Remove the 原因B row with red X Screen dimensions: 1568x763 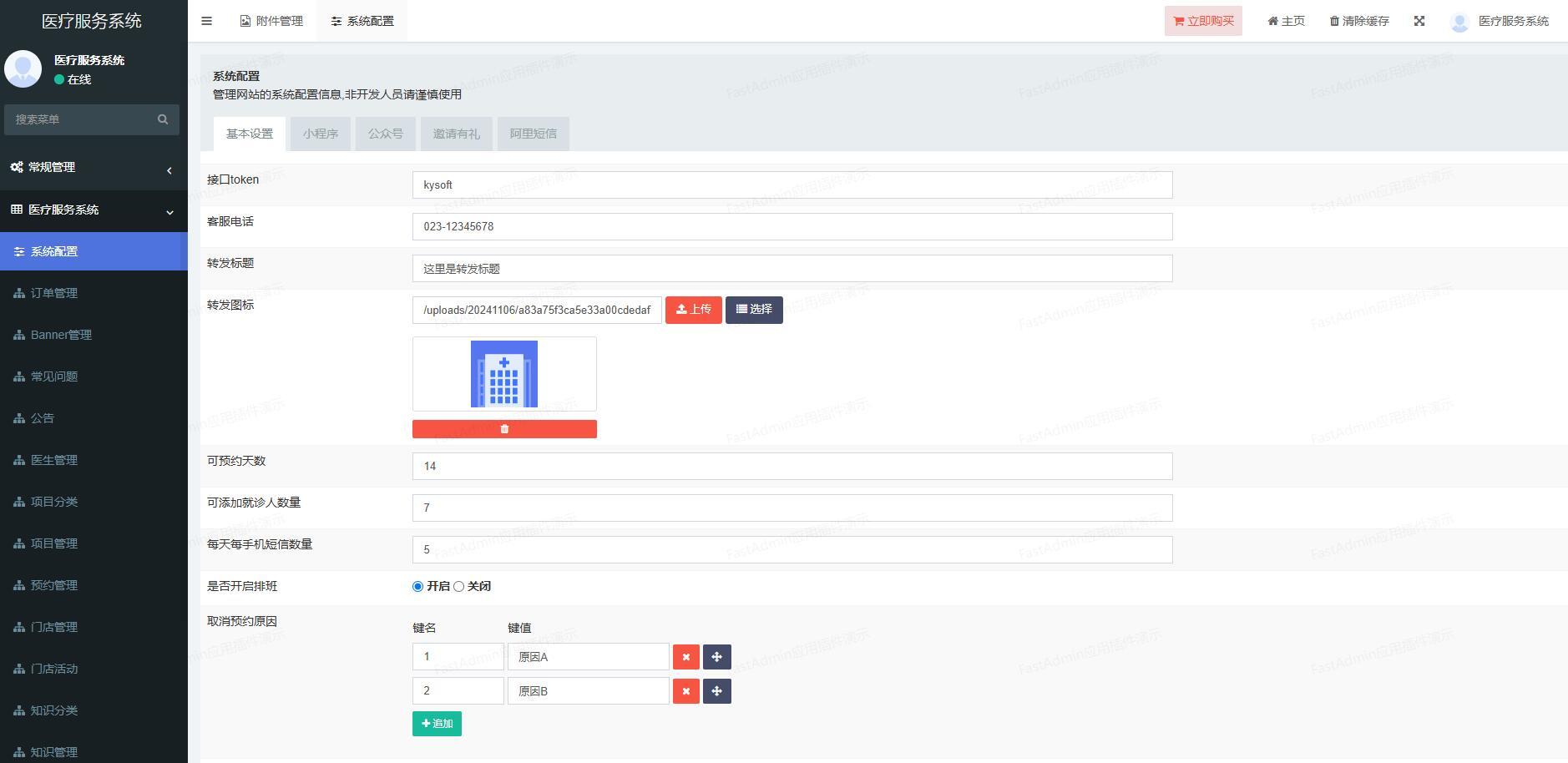[685, 691]
